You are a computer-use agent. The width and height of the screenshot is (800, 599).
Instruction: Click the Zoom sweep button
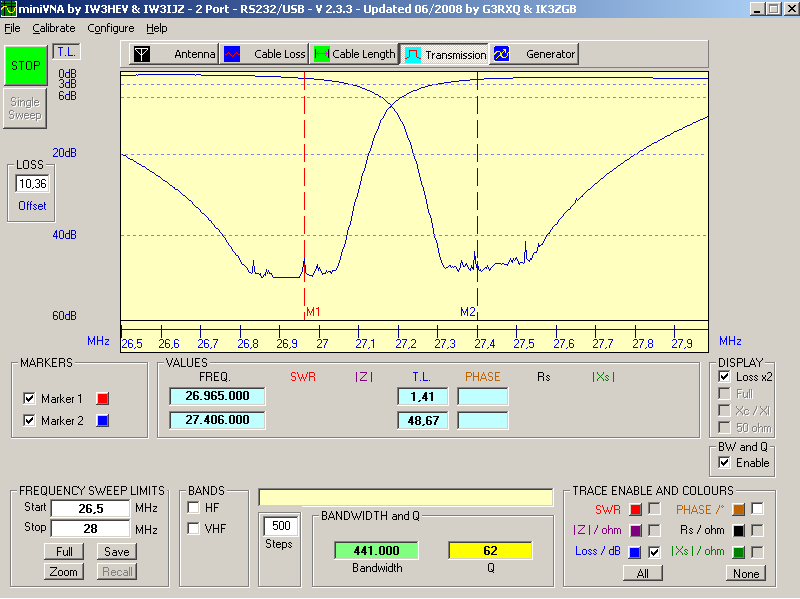coord(64,571)
